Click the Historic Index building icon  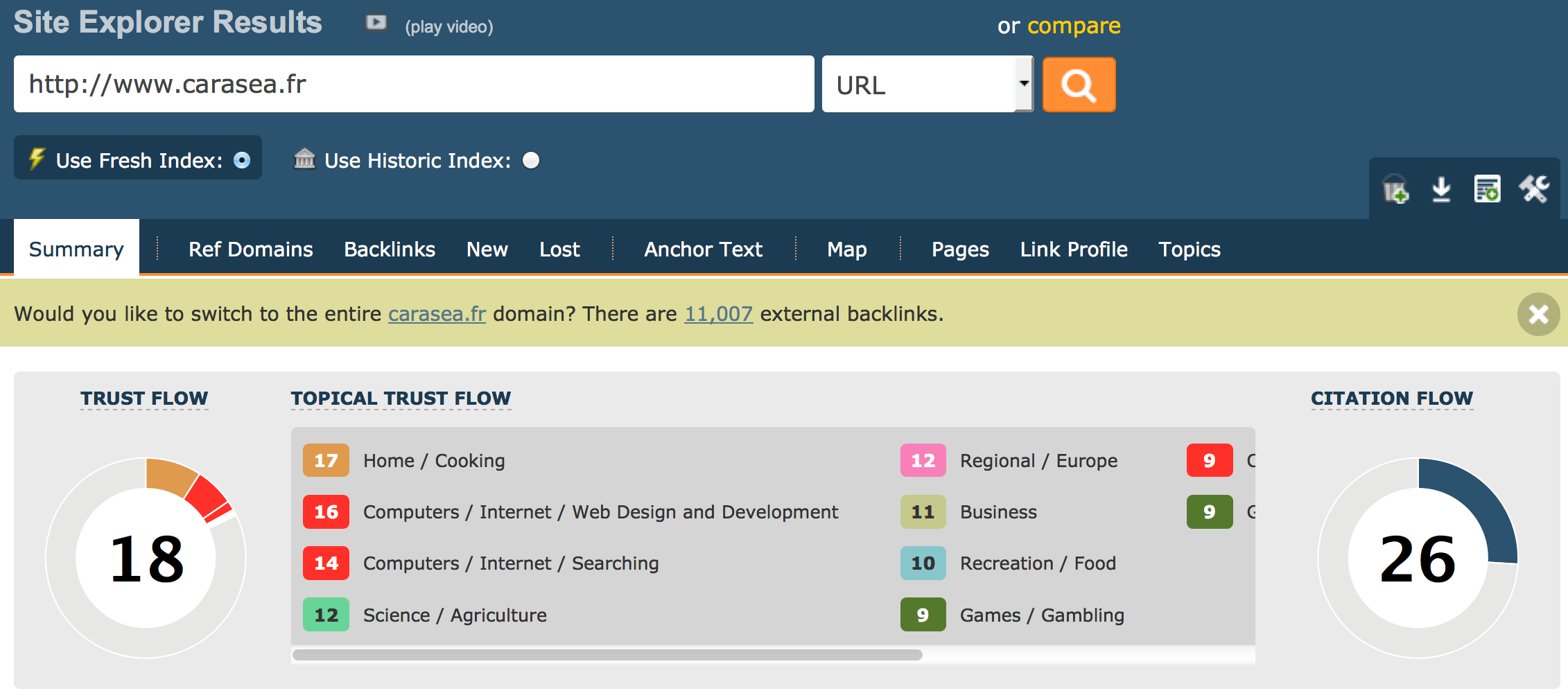(x=304, y=159)
